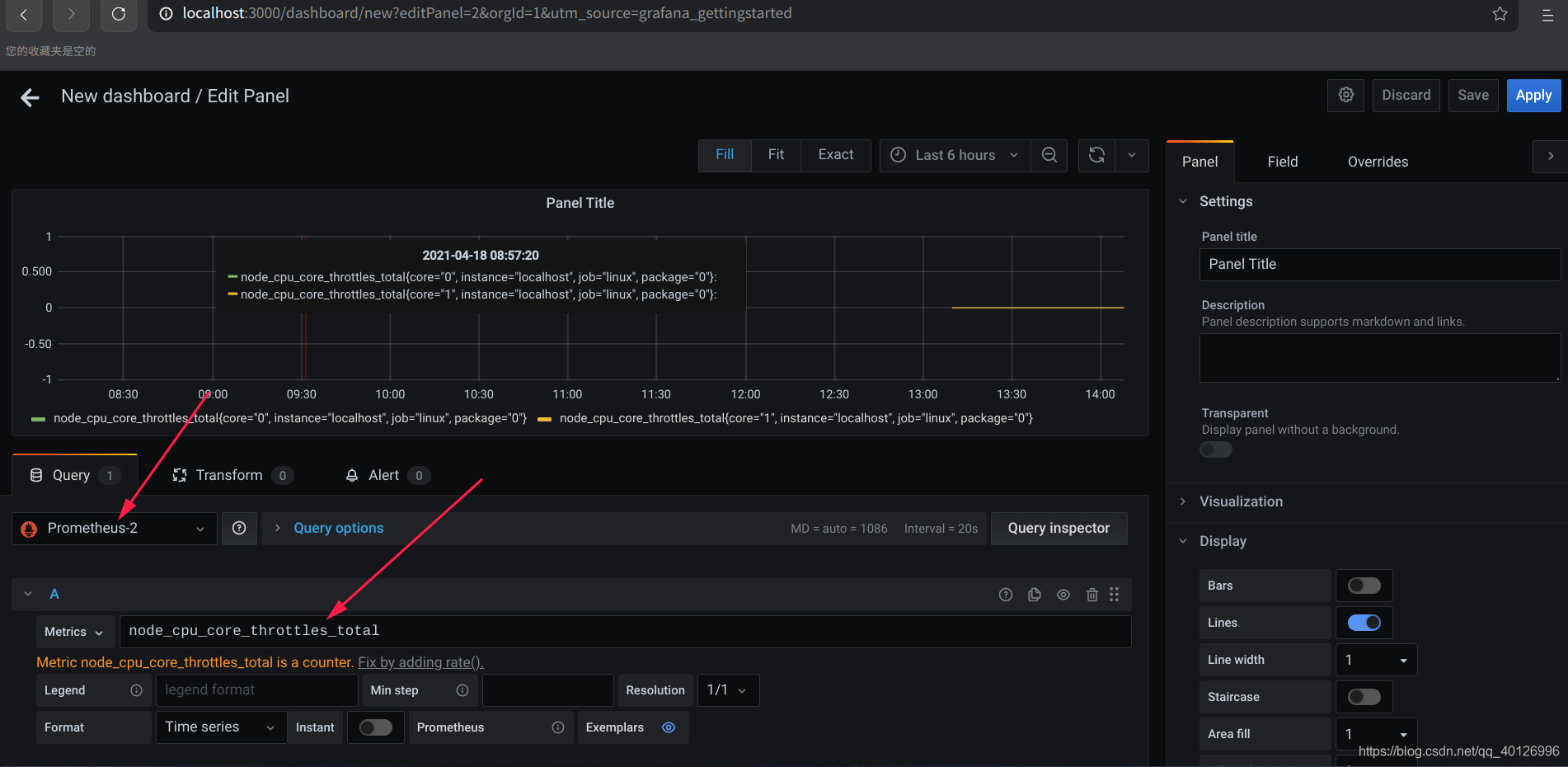The height and width of the screenshot is (767, 1568).
Task: Open the Metrics dropdown
Action: (x=75, y=632)
